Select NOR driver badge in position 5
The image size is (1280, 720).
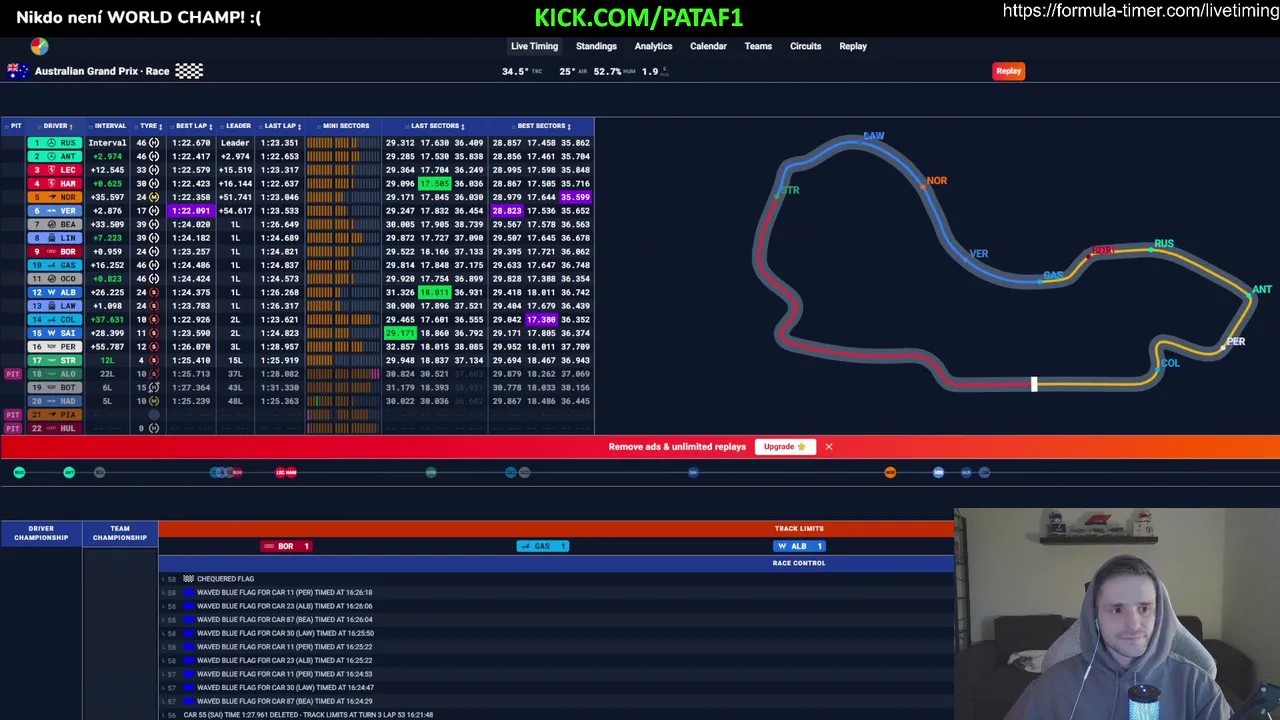(x=55, y=197)
